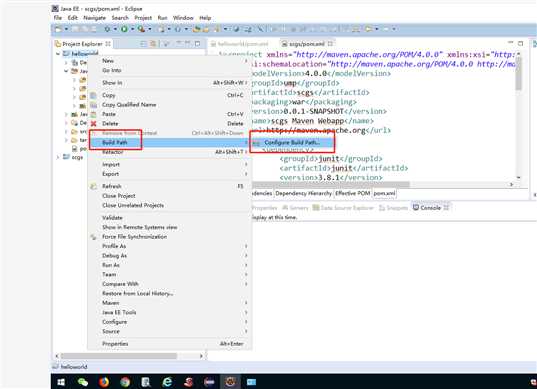Viewport: 537px width, 389px height.
Task: Click the red Delete X icon
Action: coord(93,124)
